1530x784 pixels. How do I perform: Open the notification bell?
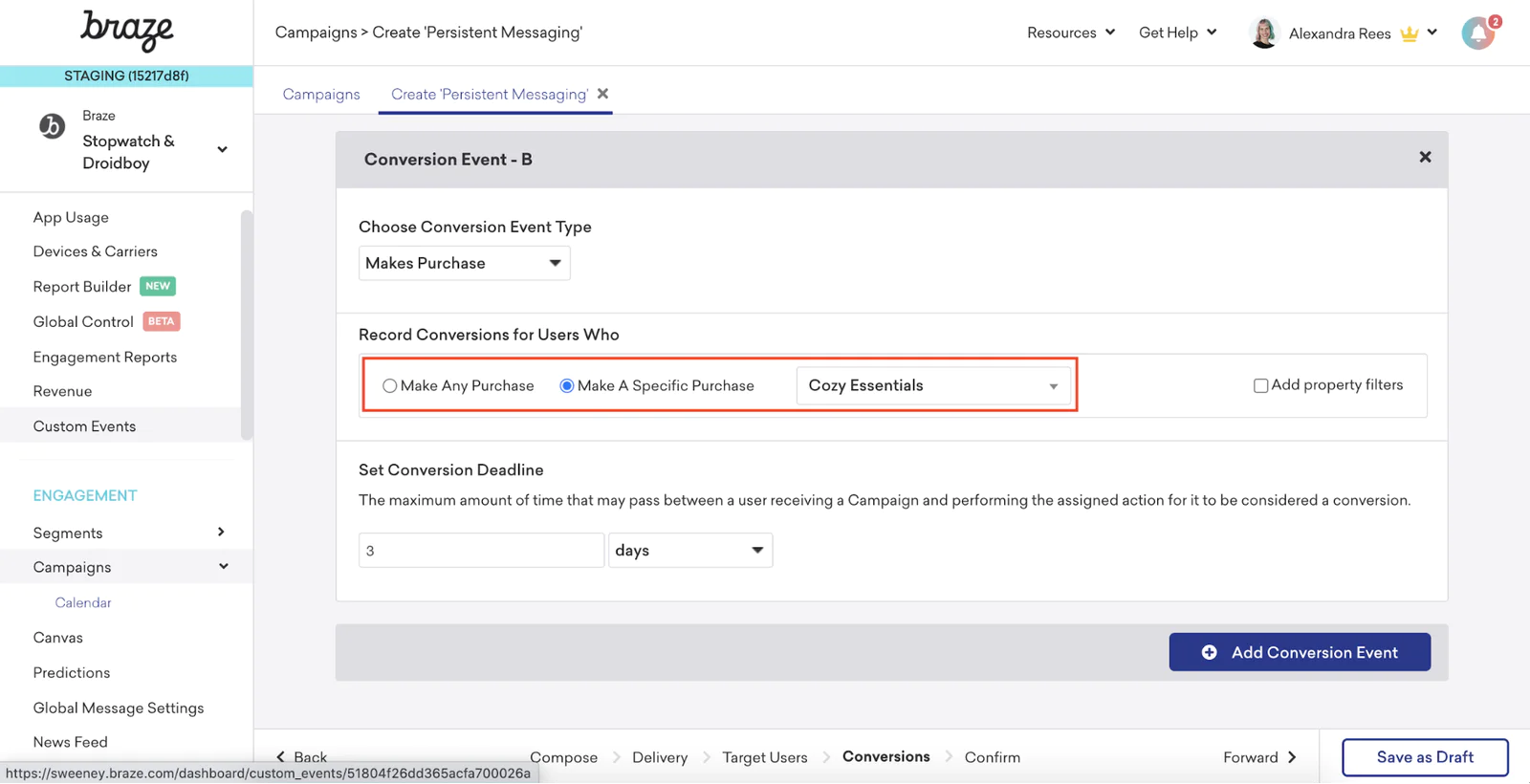[1478, 33]
